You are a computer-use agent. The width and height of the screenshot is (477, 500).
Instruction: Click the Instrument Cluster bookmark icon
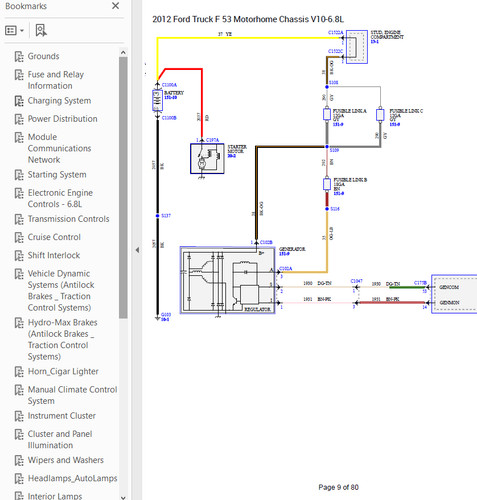pos(19,416)
